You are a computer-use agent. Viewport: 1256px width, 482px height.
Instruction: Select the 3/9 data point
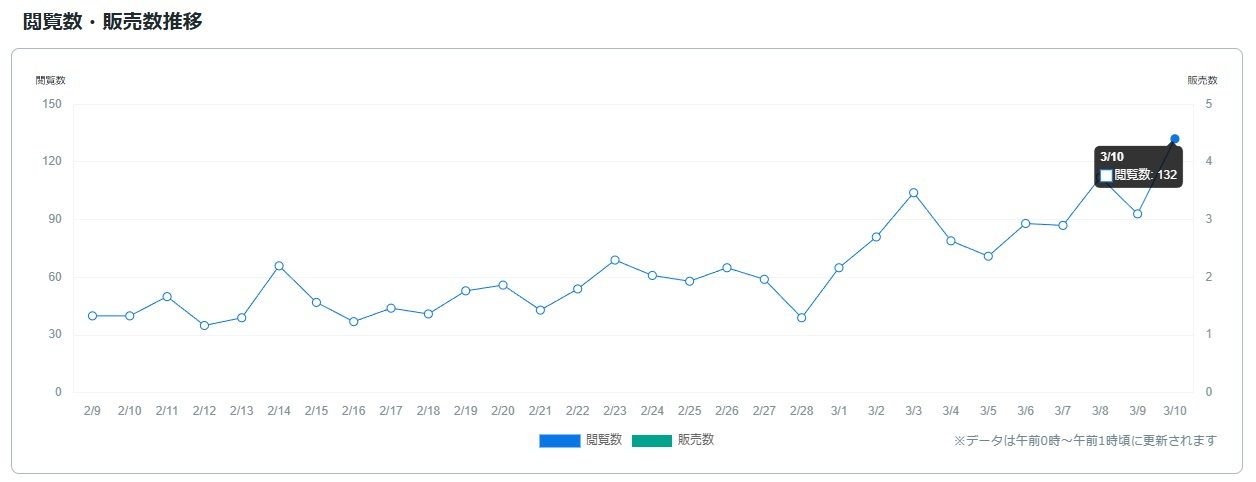click(x=1137, y=214)
